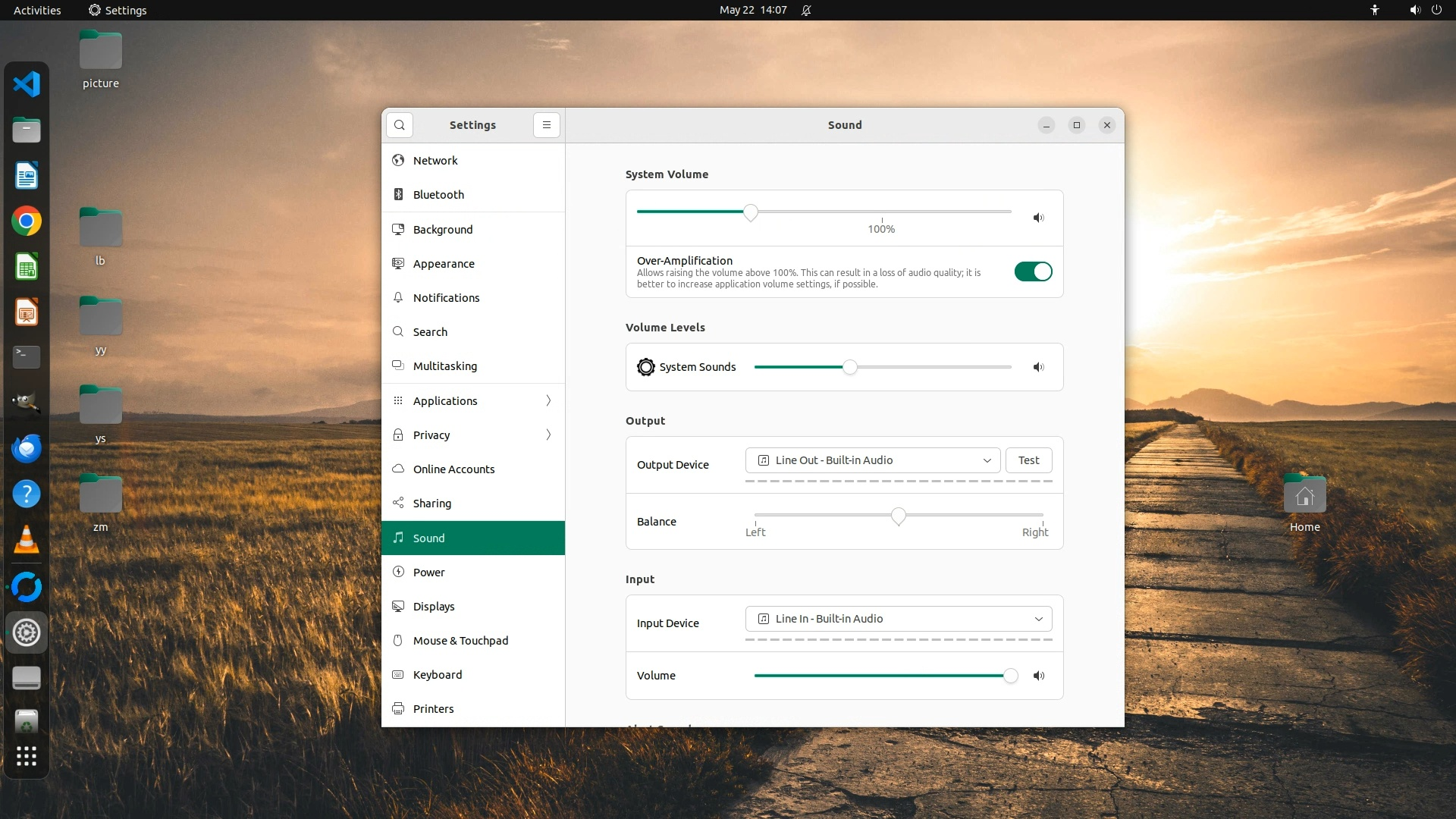1456x819 pixels.
Task: Open the Input Device dropdown
Action: click(899, 619)
